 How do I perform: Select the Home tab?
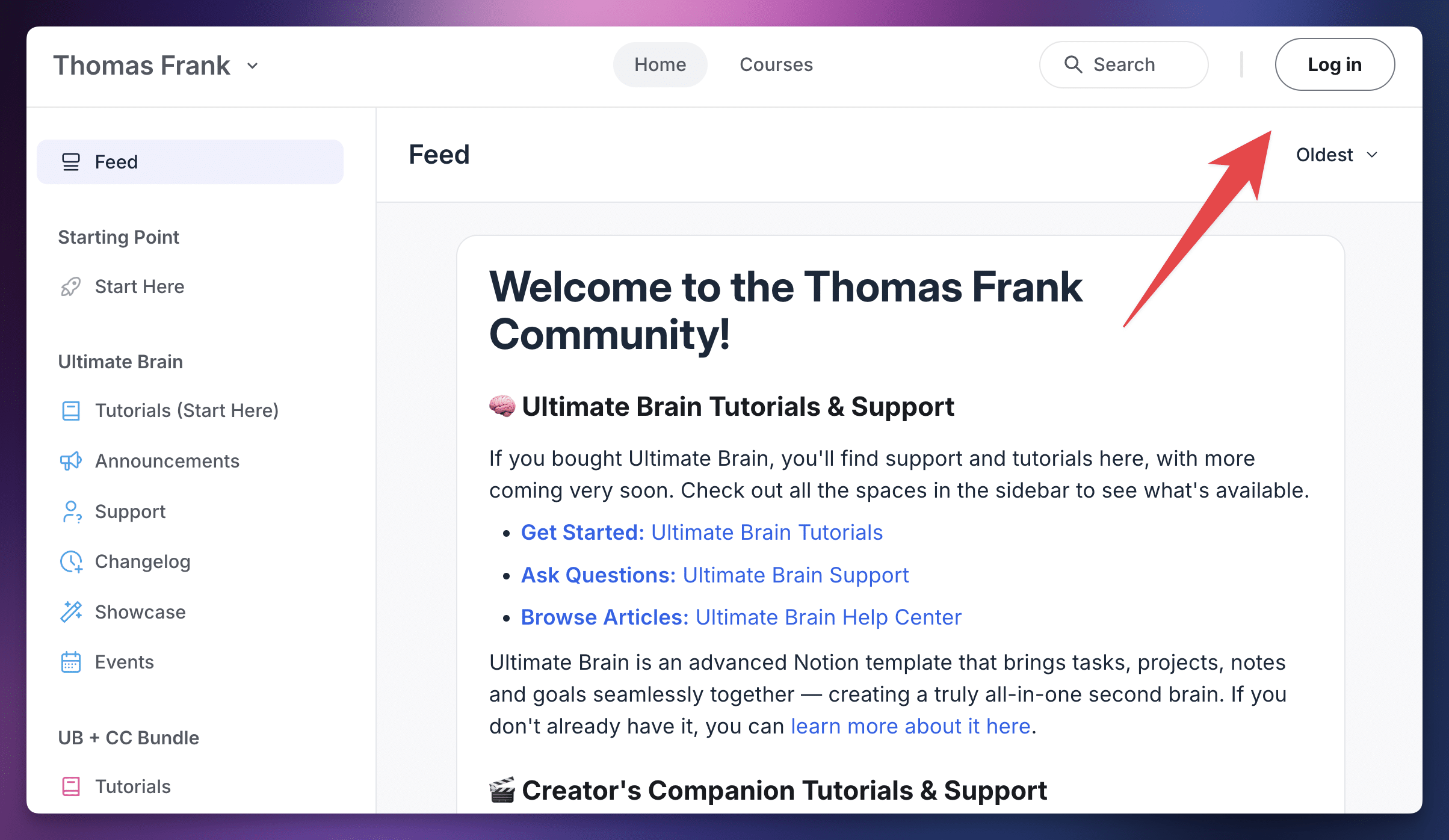[660, 64]
